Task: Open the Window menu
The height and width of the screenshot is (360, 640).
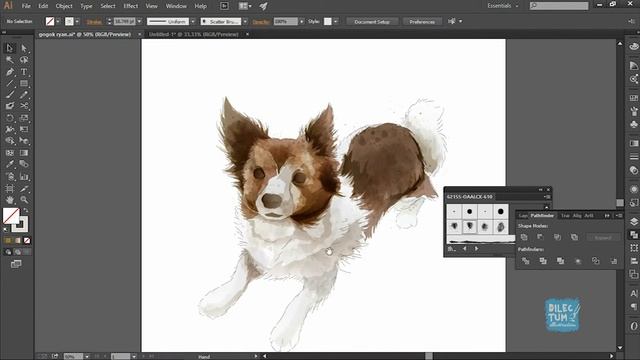Action: [176, 6]
